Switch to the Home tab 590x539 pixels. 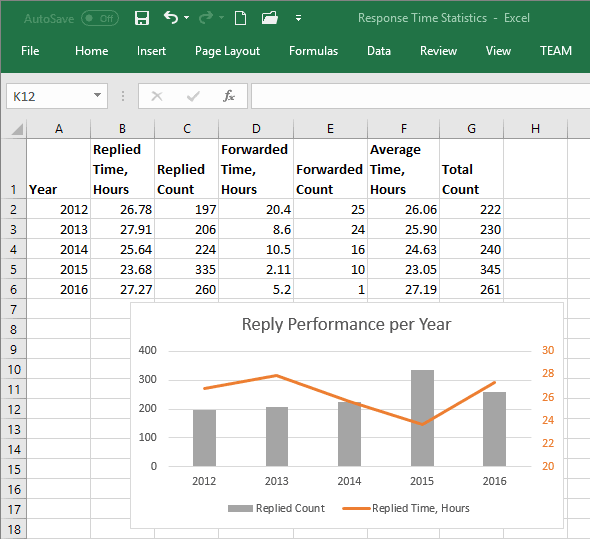point(91,51)
